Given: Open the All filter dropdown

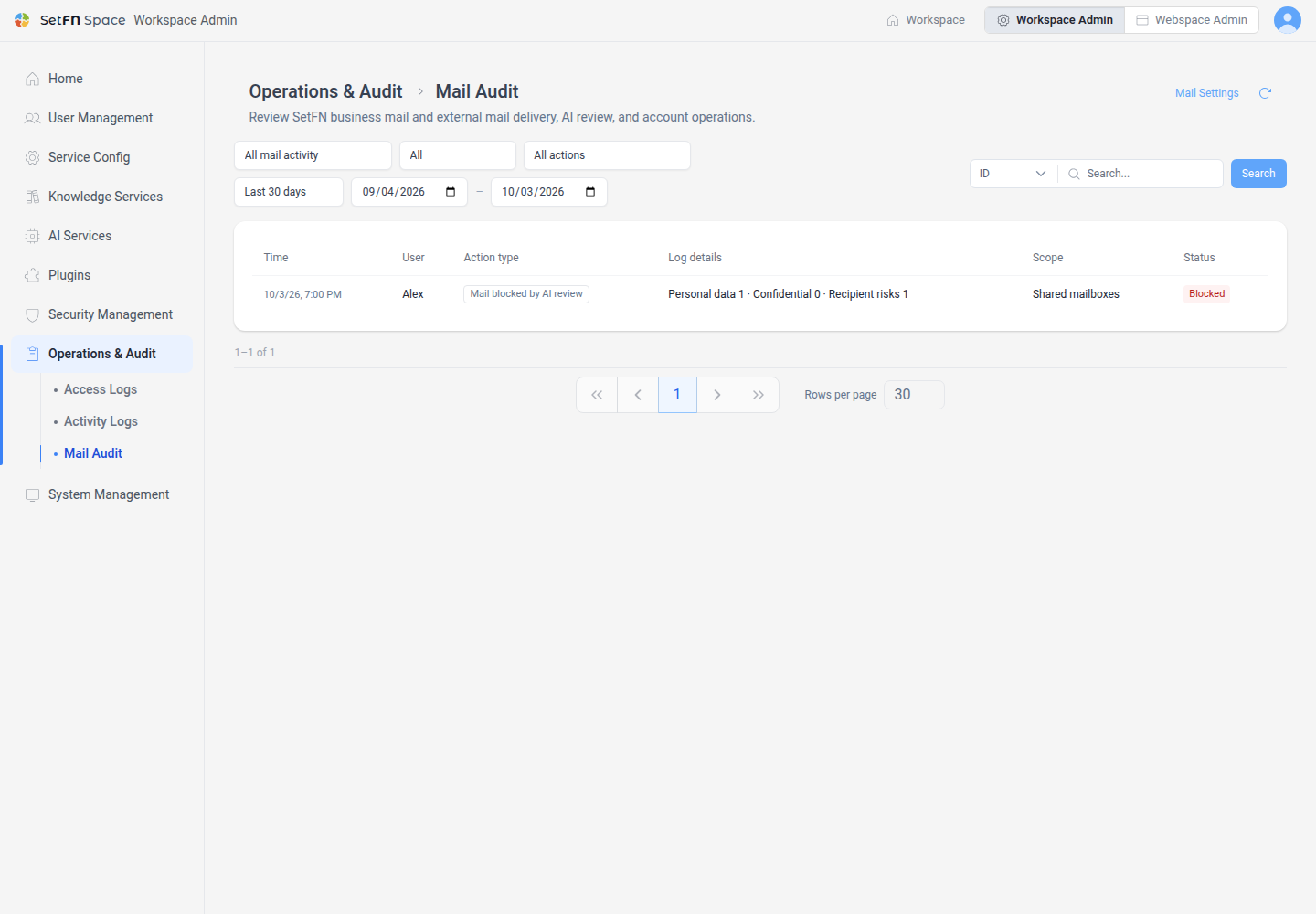Looking at the screenshot, I should pyautogui.click(x=458, y=155).
